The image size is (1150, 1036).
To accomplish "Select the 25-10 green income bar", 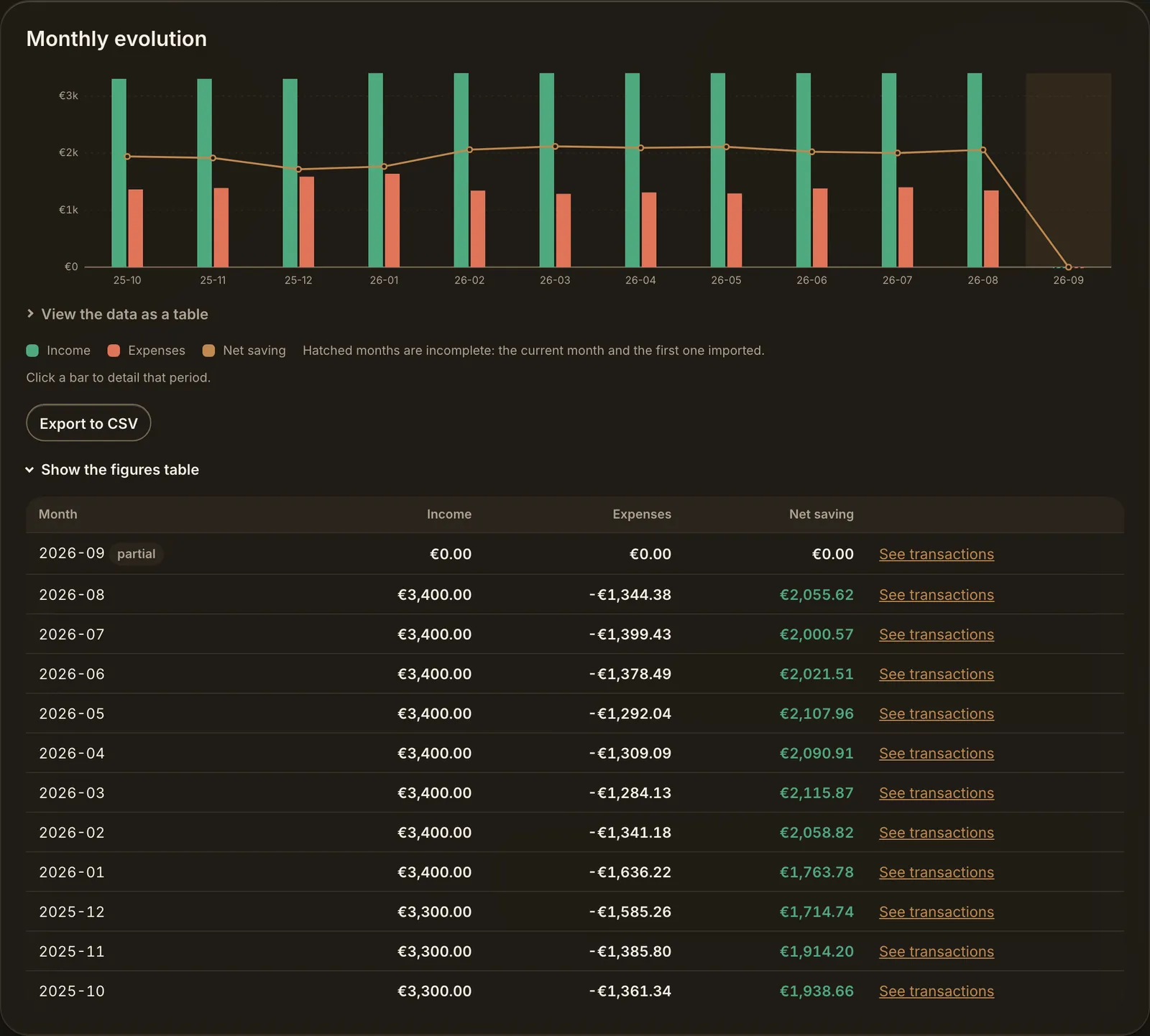I will point(119,173).
